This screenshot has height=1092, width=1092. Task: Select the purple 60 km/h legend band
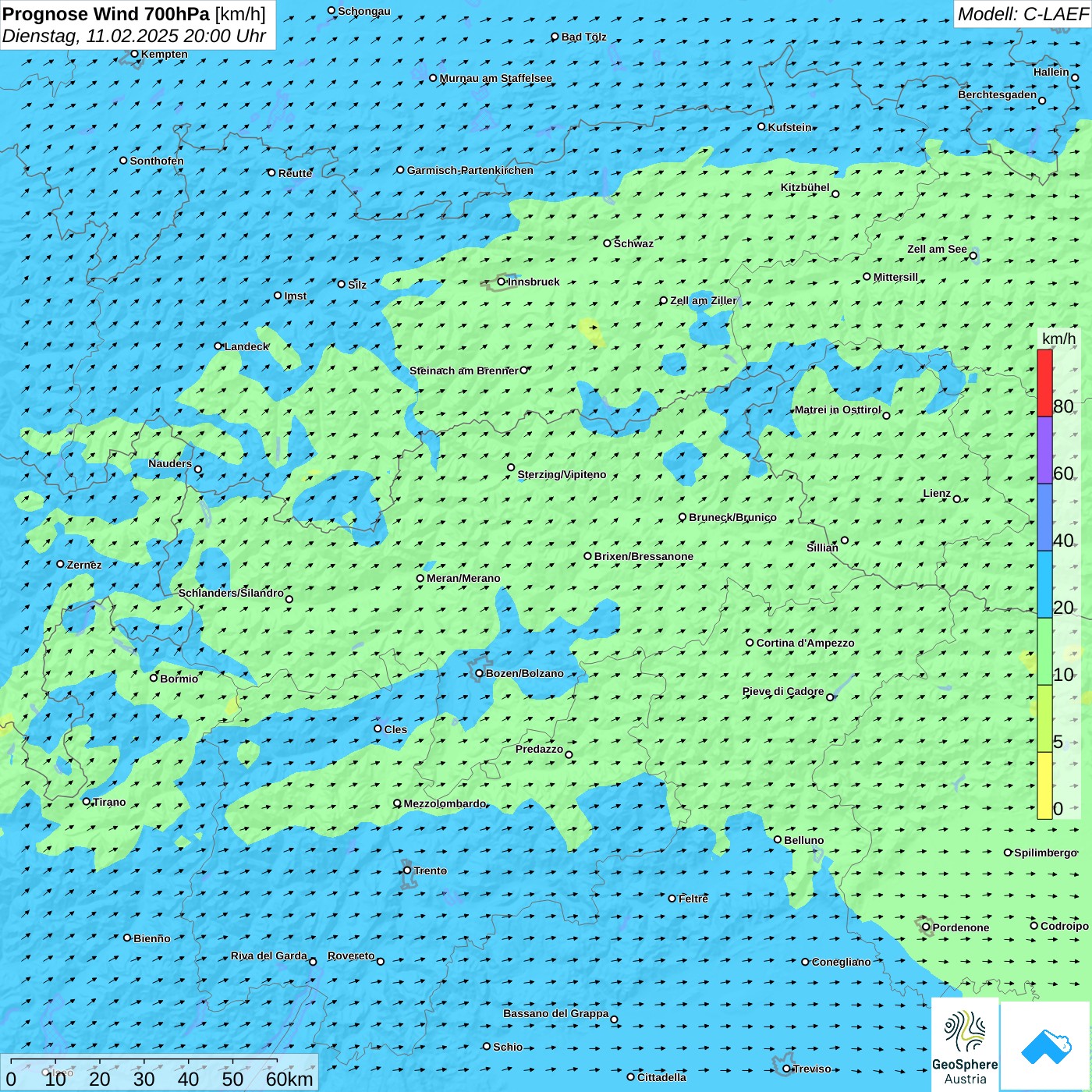click(1044, 450)
